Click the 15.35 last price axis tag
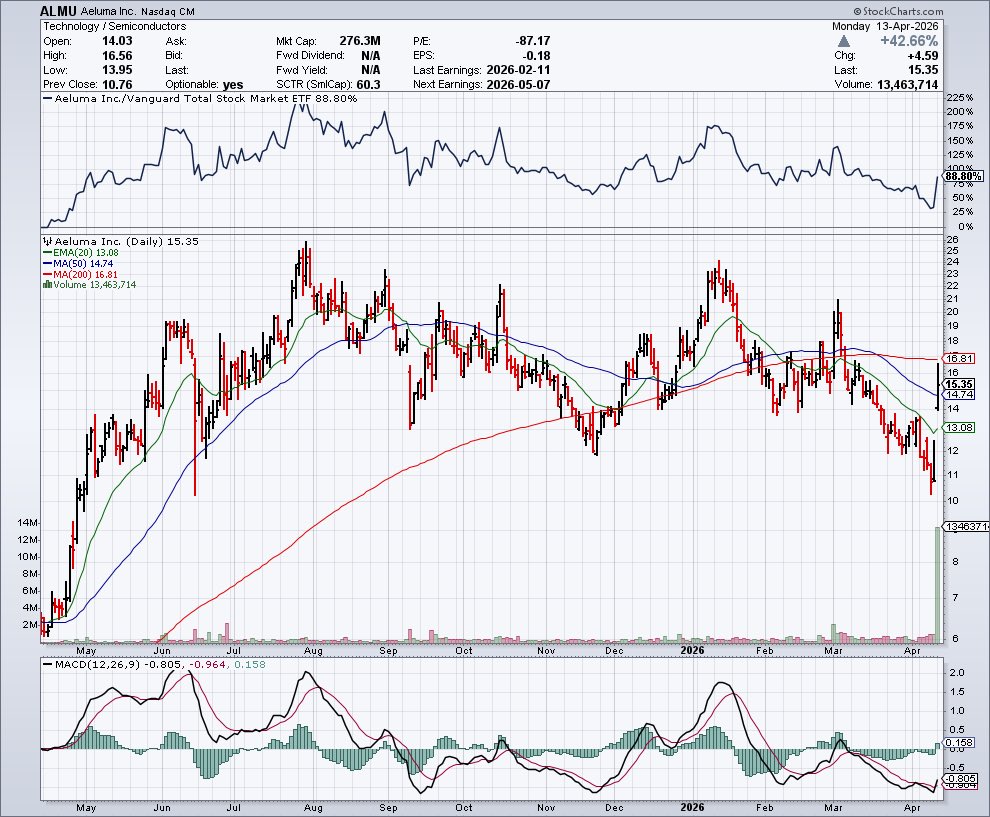 click(959, 384)
